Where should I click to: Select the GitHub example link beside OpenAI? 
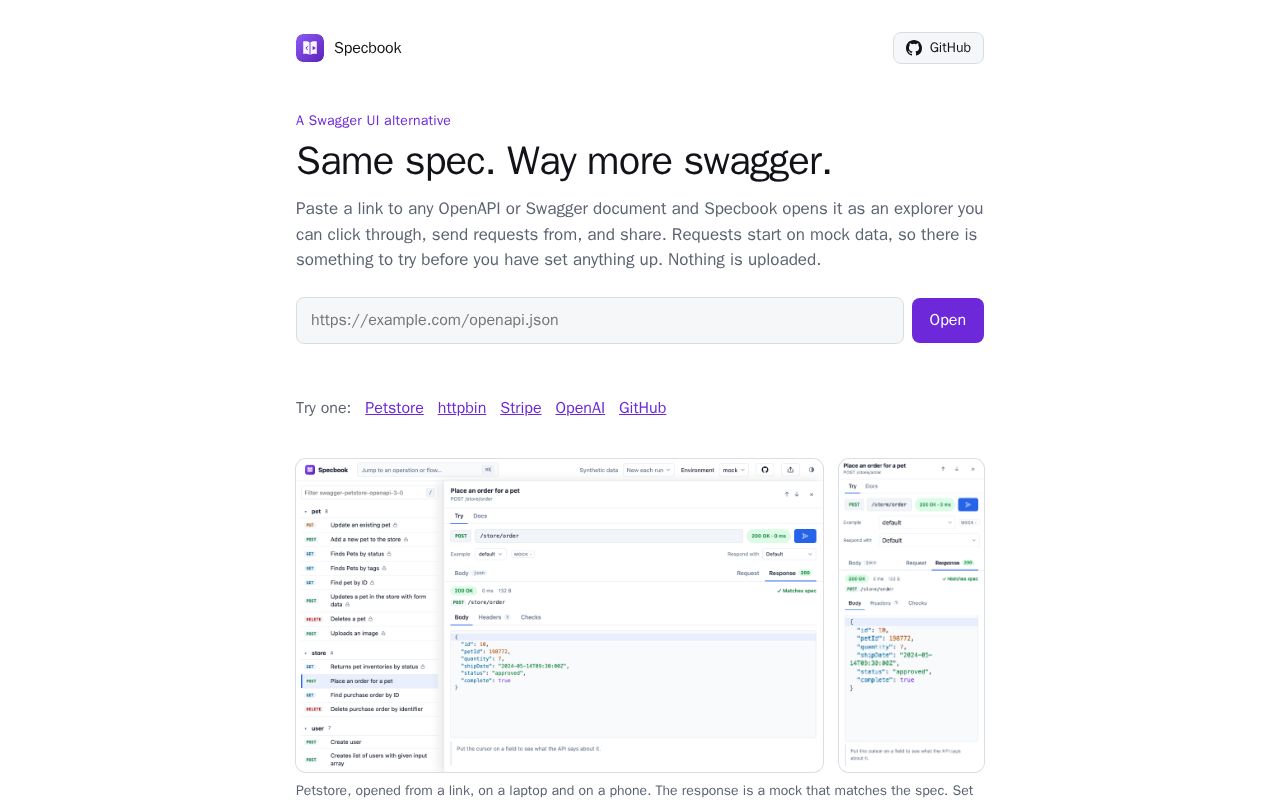tap(642, 408)
